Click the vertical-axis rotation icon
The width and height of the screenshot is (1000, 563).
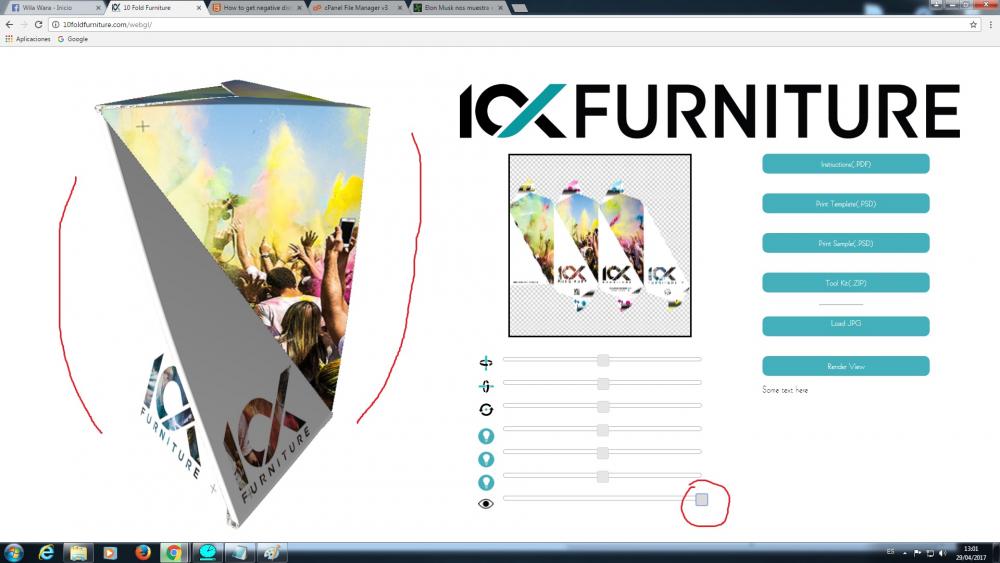[x=486, y=386]
